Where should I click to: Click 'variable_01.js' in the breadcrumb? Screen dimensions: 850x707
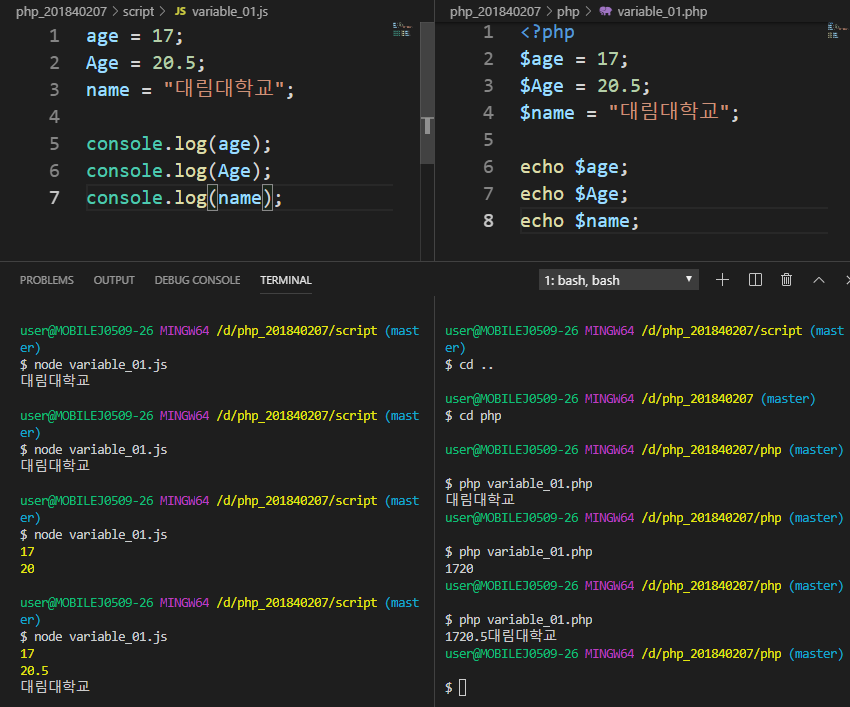(230, 11)
